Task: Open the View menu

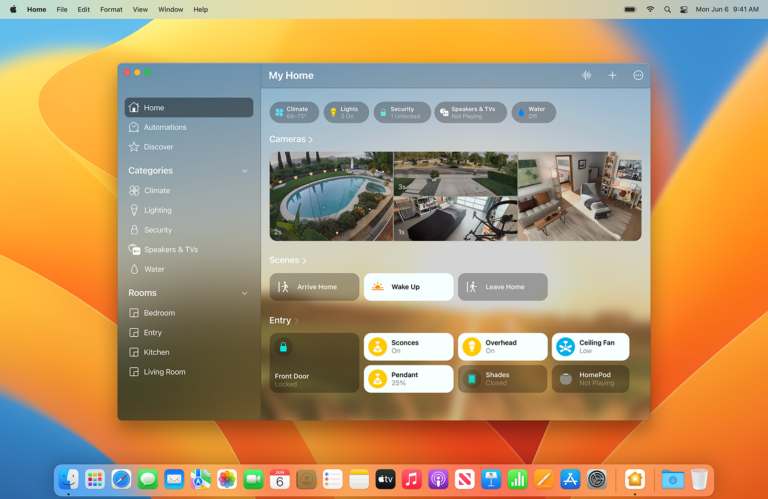Action: tap(140, 9)
